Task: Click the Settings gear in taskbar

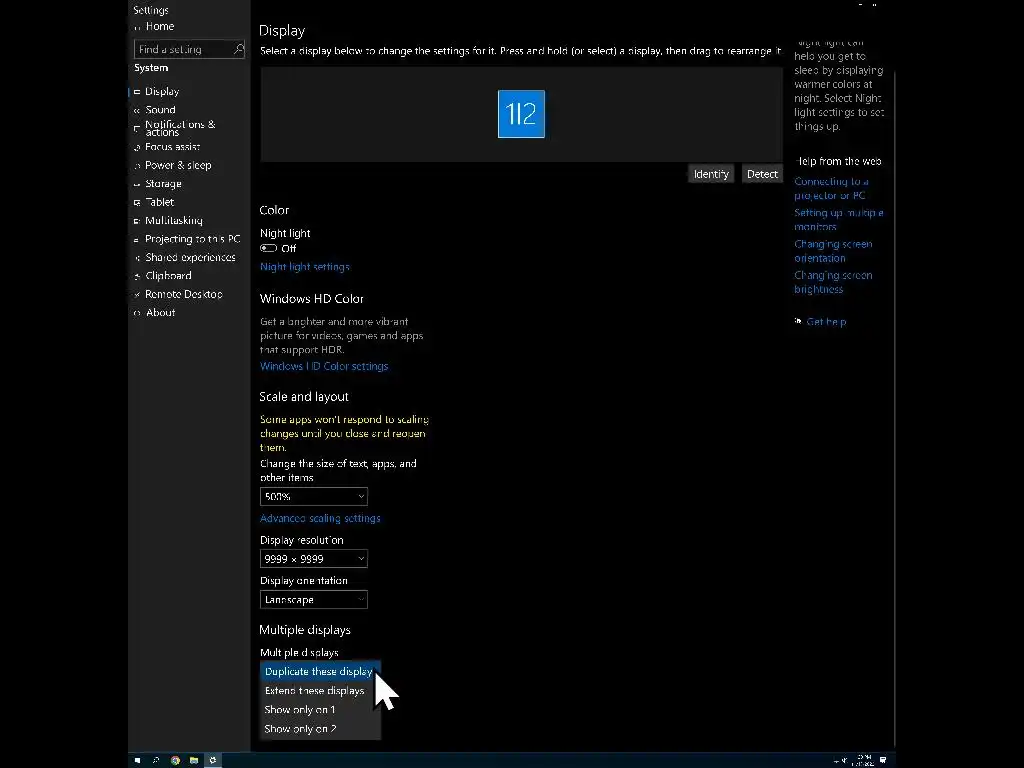Action: point(212,760)
